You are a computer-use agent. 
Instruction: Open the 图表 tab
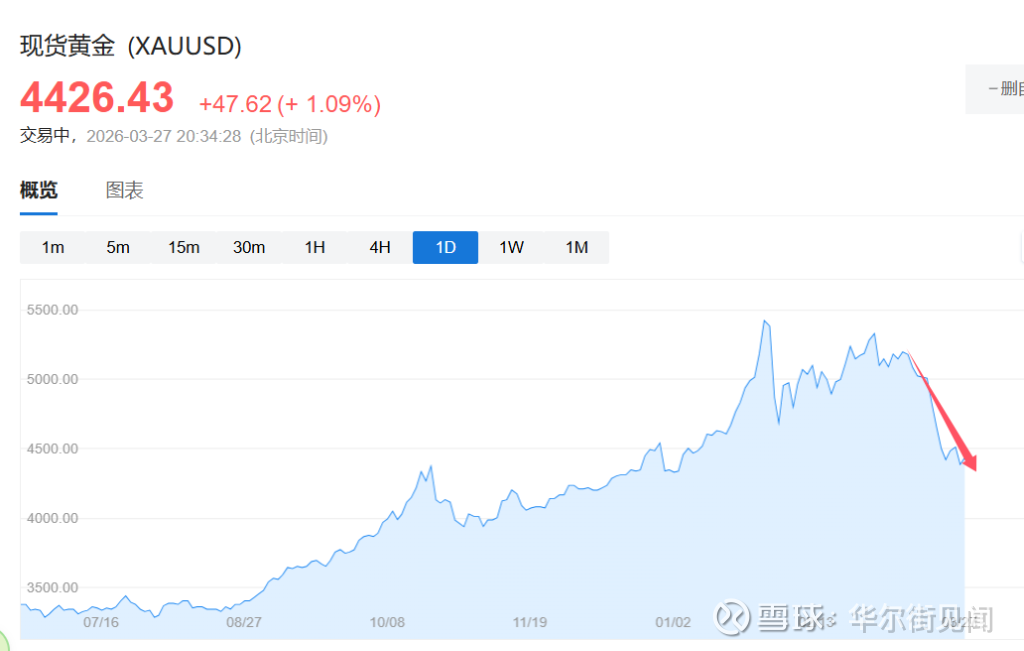(x=125, y=190)
